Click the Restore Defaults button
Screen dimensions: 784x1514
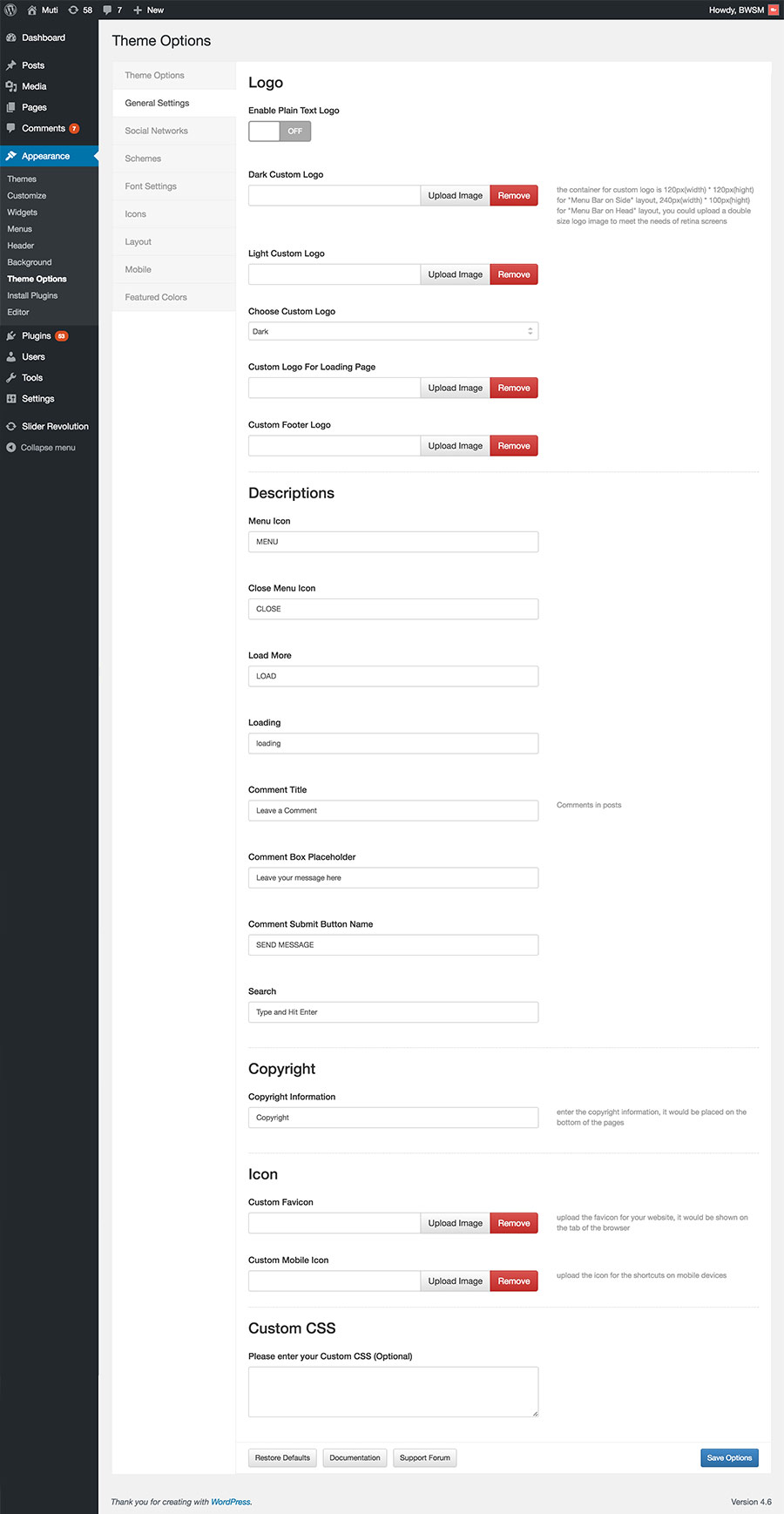282,1457
